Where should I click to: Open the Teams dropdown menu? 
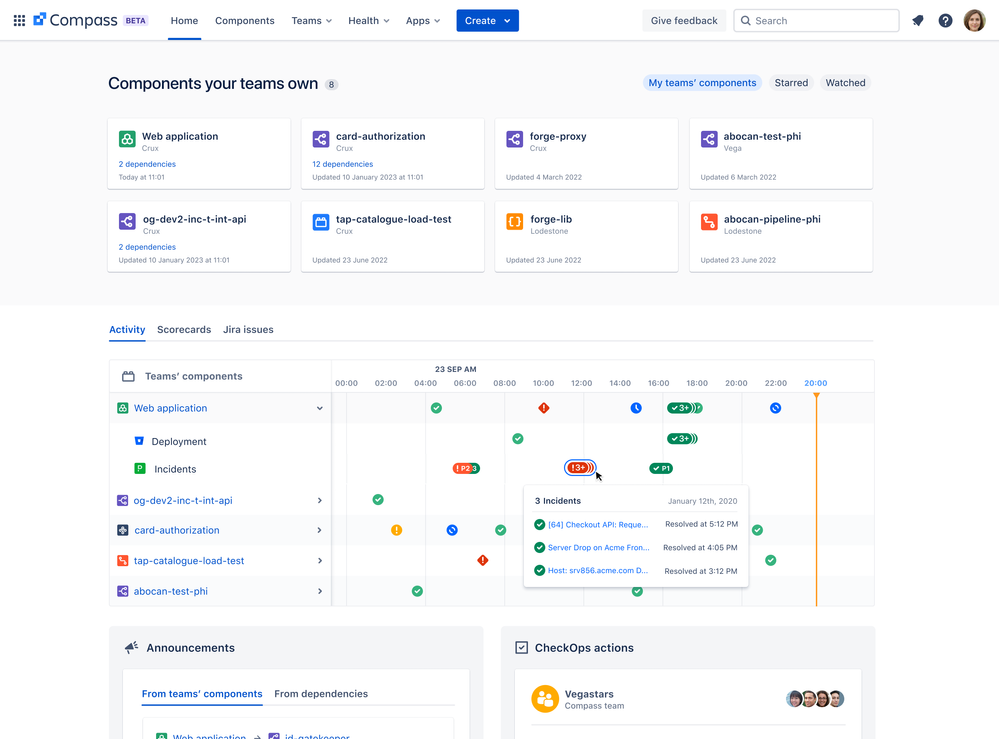[310, 20]
